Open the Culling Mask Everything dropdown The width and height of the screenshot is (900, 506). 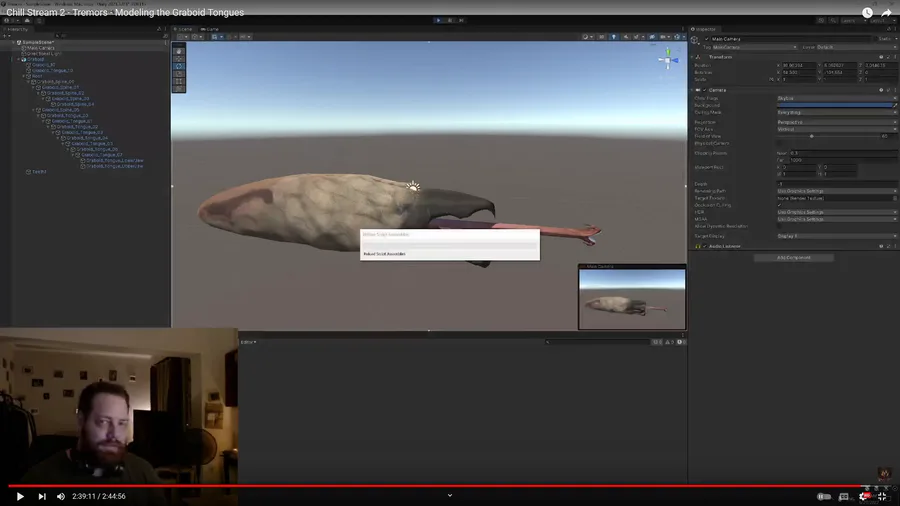[x=836, y=112]
